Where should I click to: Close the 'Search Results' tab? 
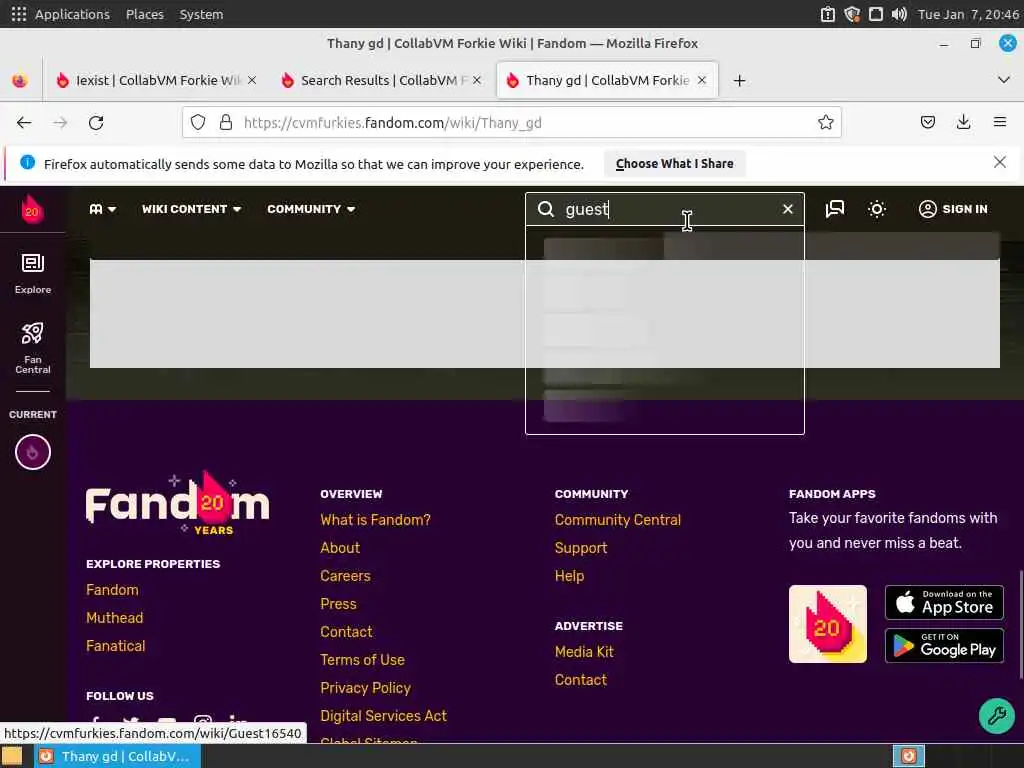477,80
